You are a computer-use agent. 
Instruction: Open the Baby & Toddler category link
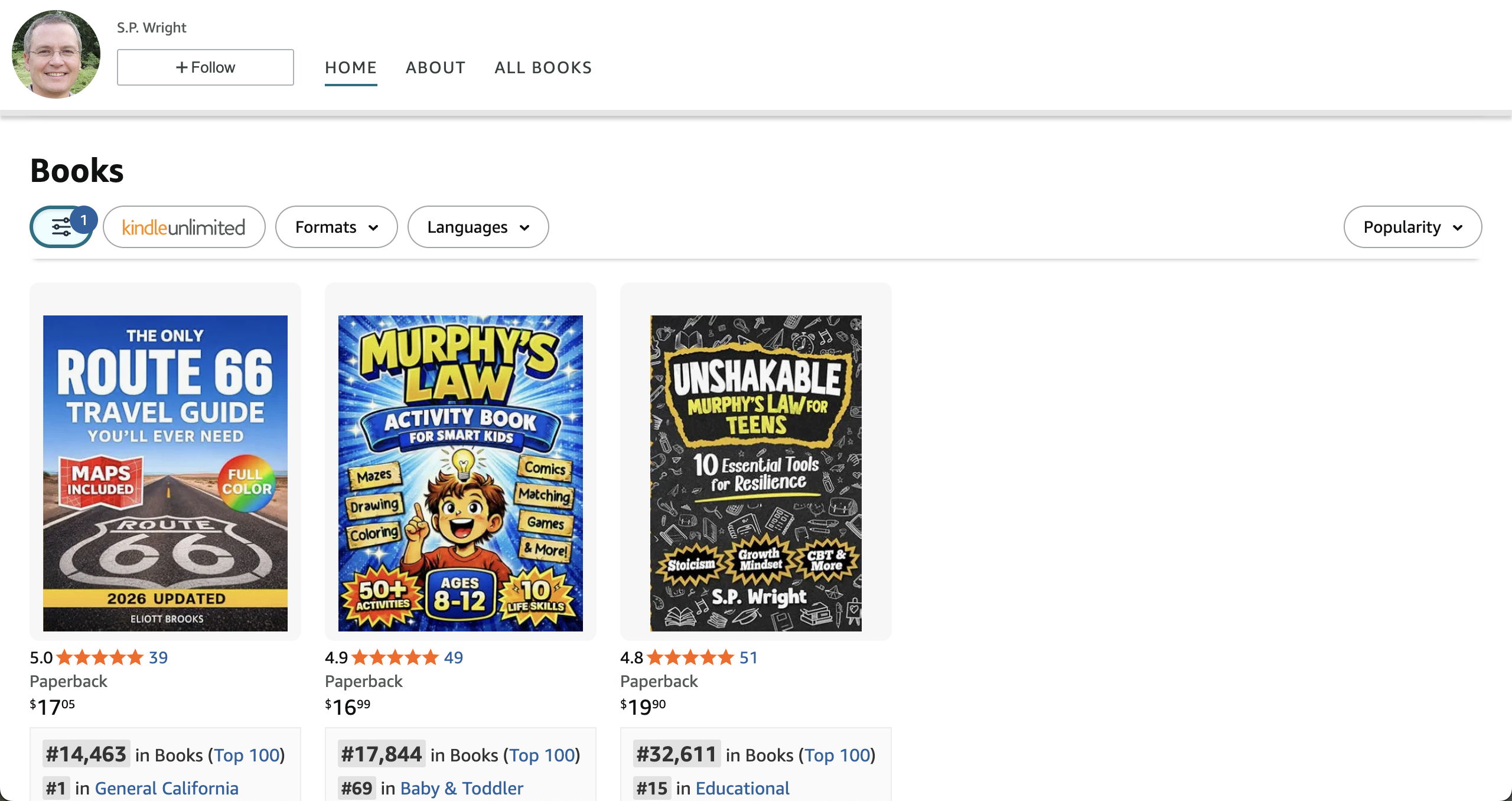[x=462, y=788]
